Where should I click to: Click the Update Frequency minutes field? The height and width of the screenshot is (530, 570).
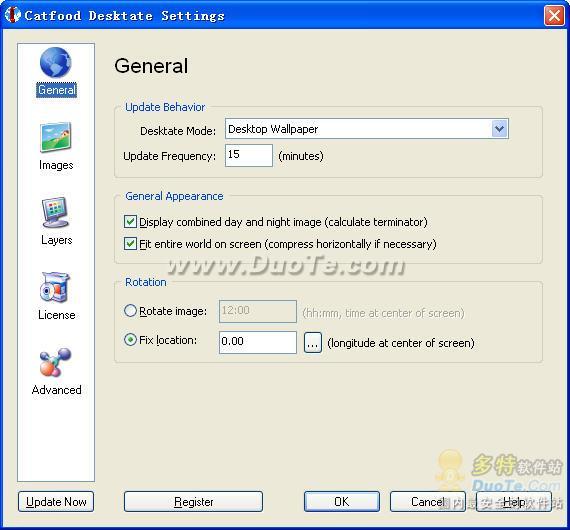249,155
